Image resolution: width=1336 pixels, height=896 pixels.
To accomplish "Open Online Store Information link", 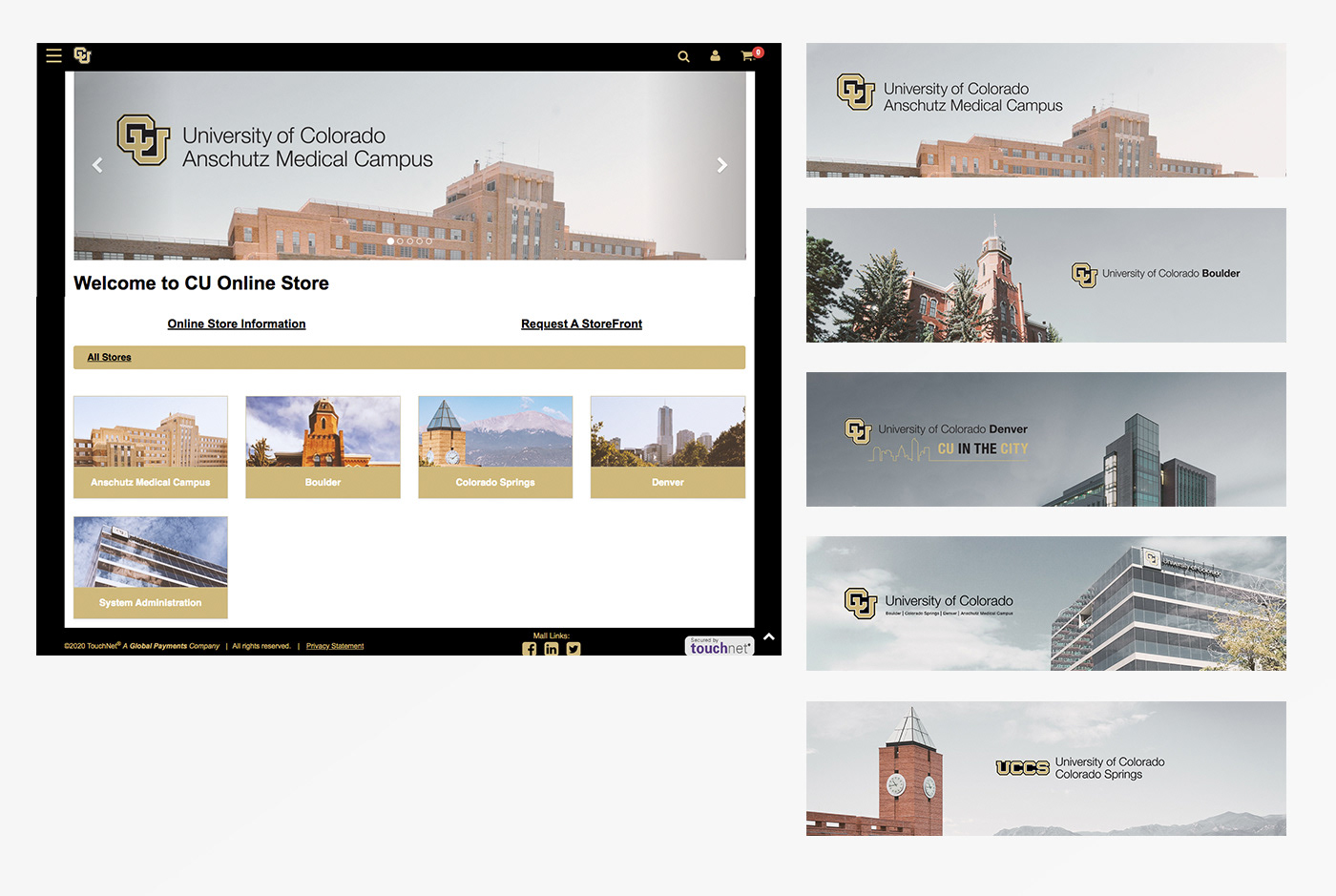I will 237,324.
